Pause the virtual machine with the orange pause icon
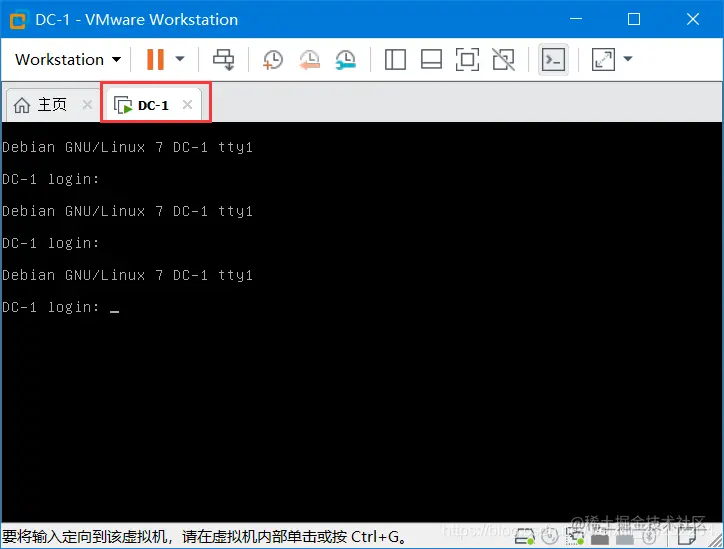This screenshot has width=724, height=549. pos(155,60)
